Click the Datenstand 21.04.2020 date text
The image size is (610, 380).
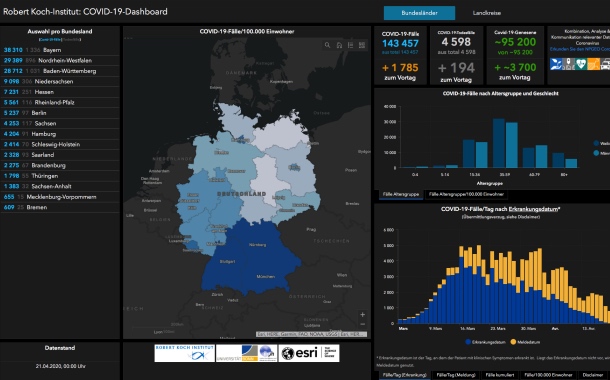tap(60, 366)
